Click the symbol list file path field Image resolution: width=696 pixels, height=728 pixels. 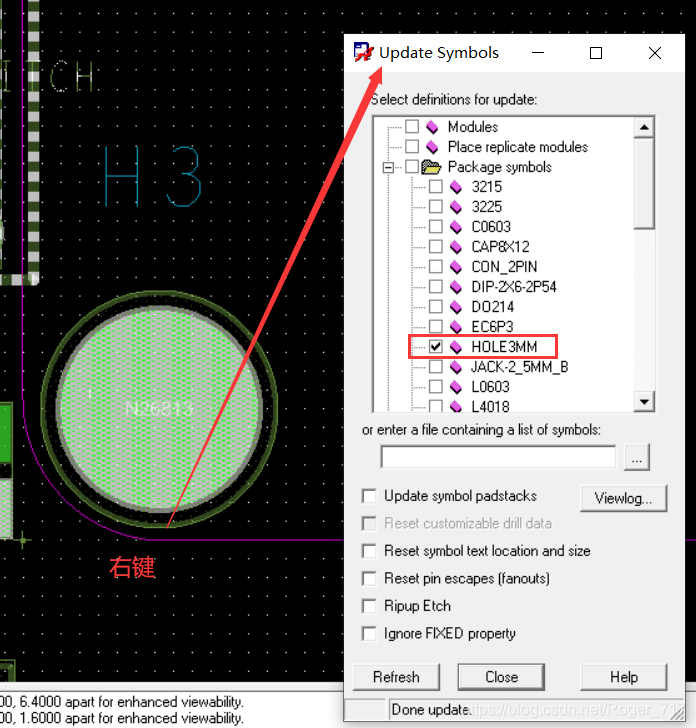(498, 457)
